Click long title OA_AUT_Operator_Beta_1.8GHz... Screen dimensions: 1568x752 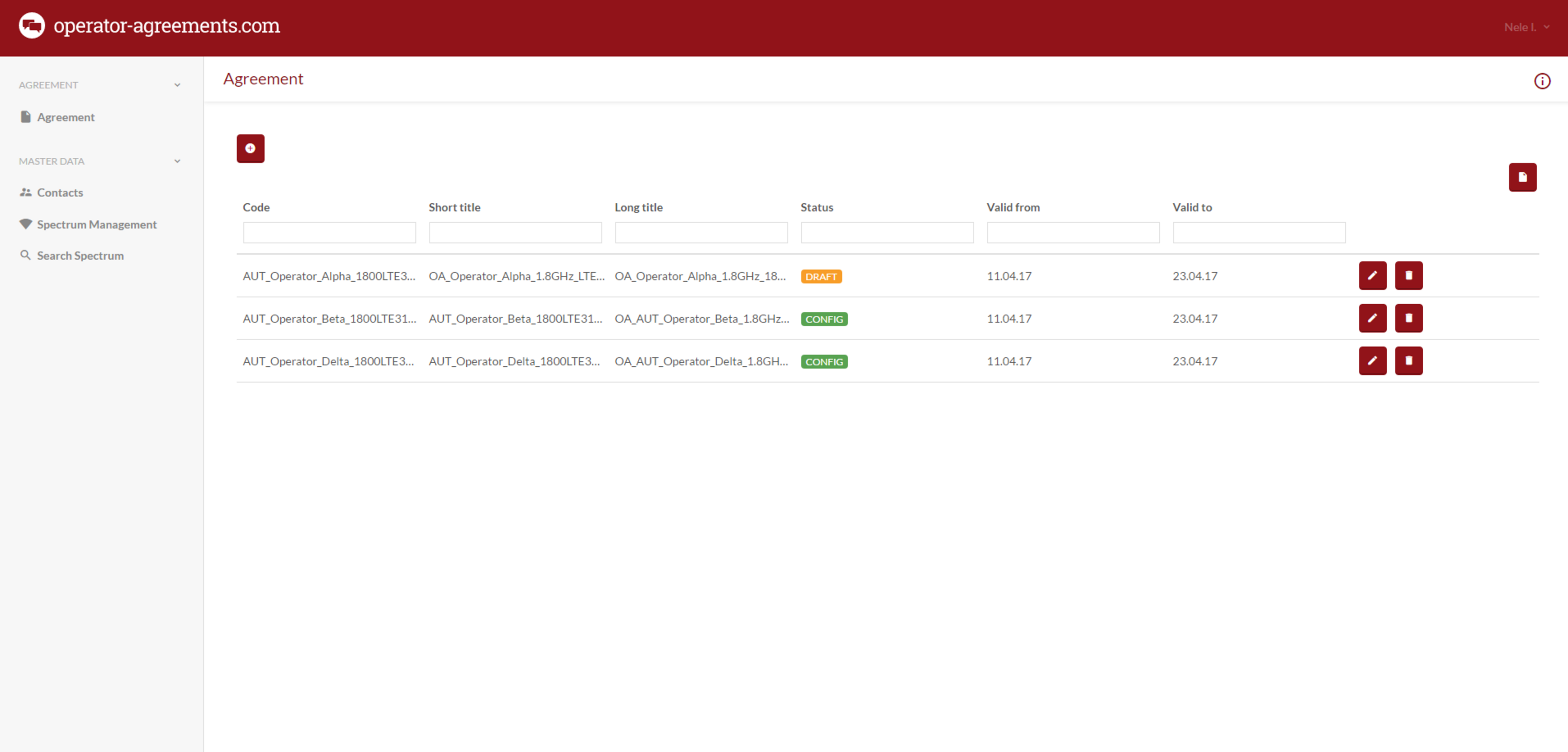click(x=702, y=318)
